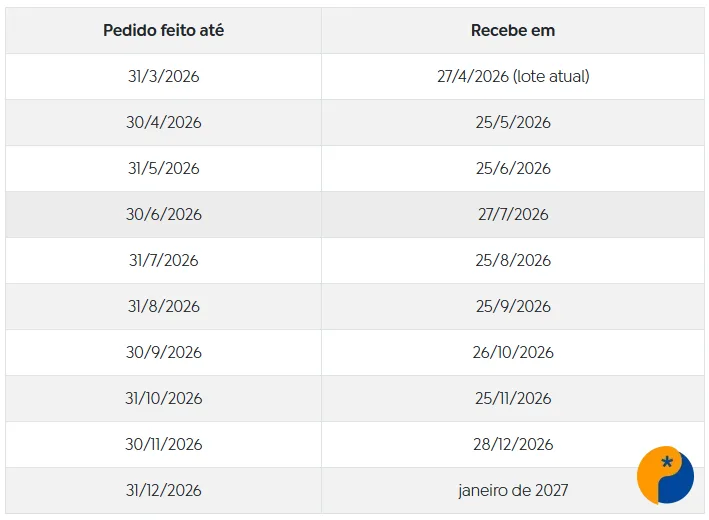
Task: Click the orange and blue asterisk floating icon
Action: [x=665, y=475]
